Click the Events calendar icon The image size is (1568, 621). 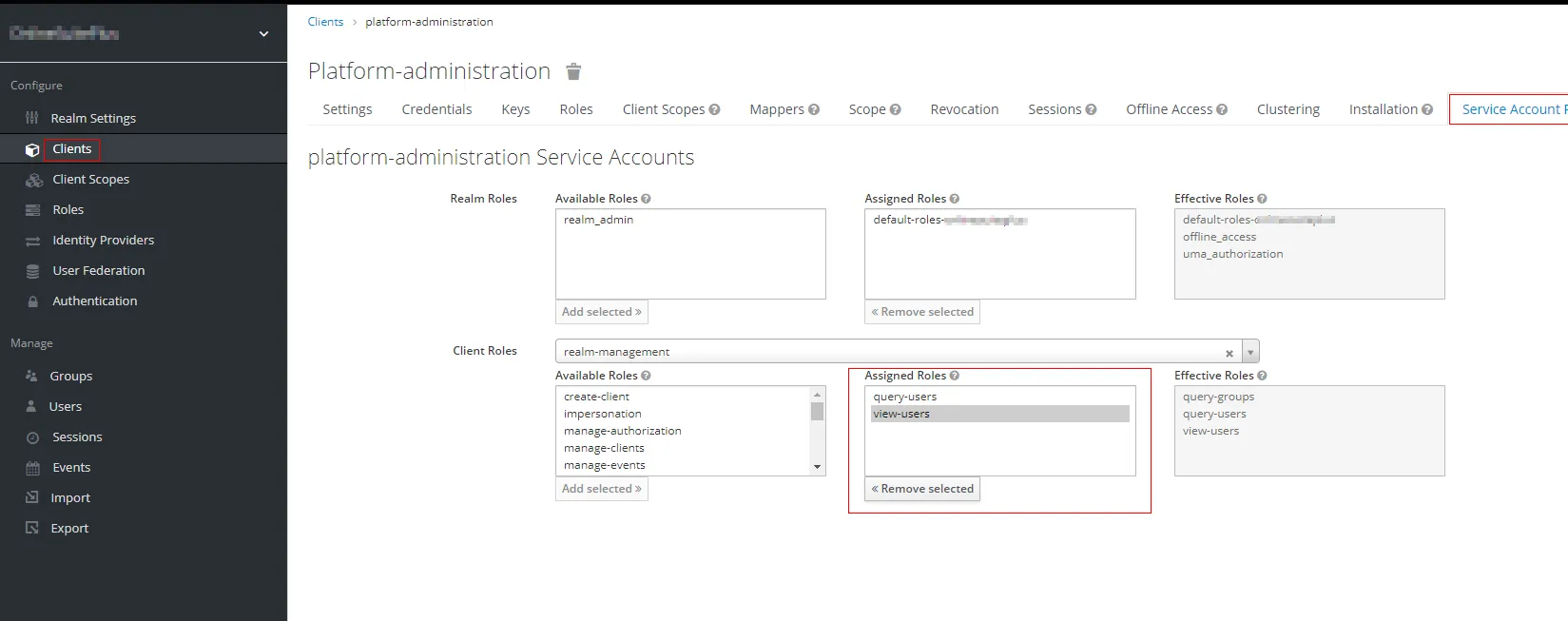[33, 468]
